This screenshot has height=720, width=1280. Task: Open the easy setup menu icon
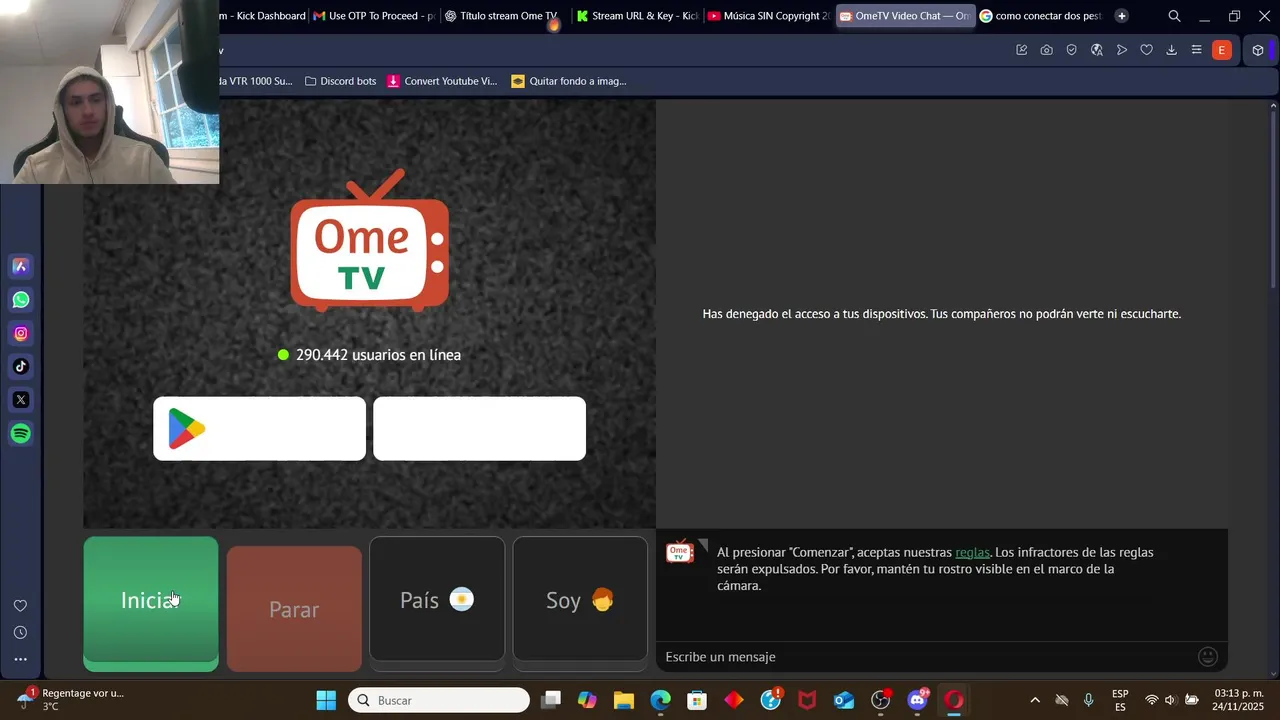click(x=1196, y=50)
